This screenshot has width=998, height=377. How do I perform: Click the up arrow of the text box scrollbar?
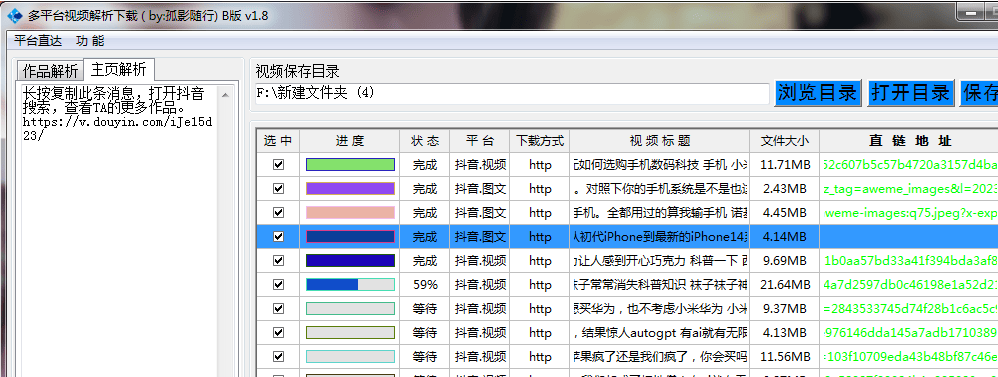225,95
